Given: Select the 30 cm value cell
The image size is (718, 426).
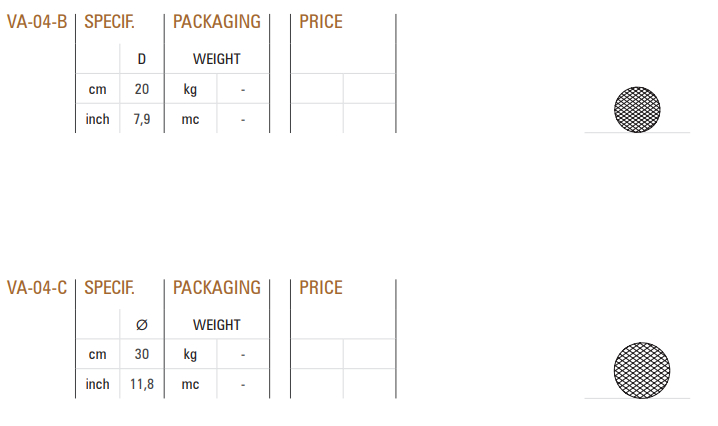Looking at the screenshot, I should point(142,354).
